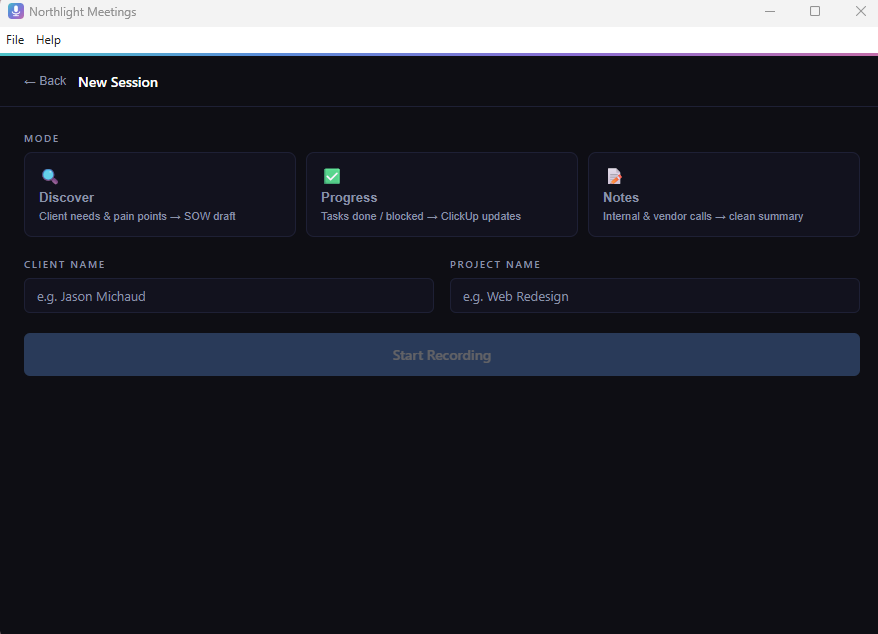Minimize the Northlight Meetings window

[x=770, y=11]
